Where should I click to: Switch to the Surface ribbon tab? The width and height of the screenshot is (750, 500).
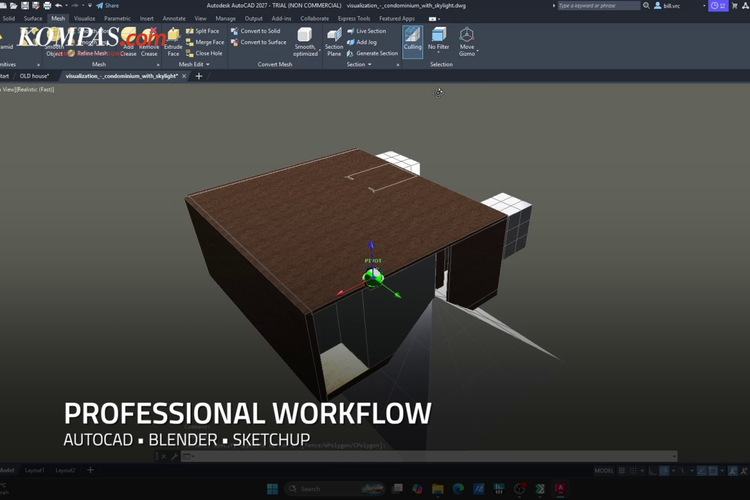click(x=33, y=19)
